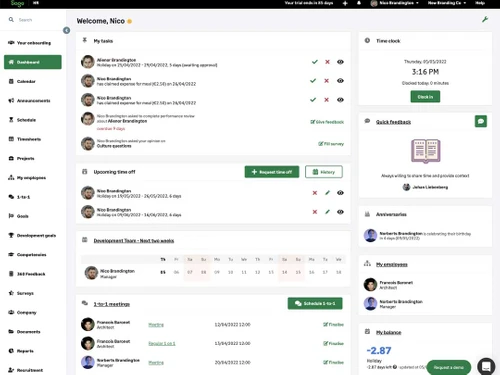
Task: Click the Development goals trophy icon
Action: 11,235
